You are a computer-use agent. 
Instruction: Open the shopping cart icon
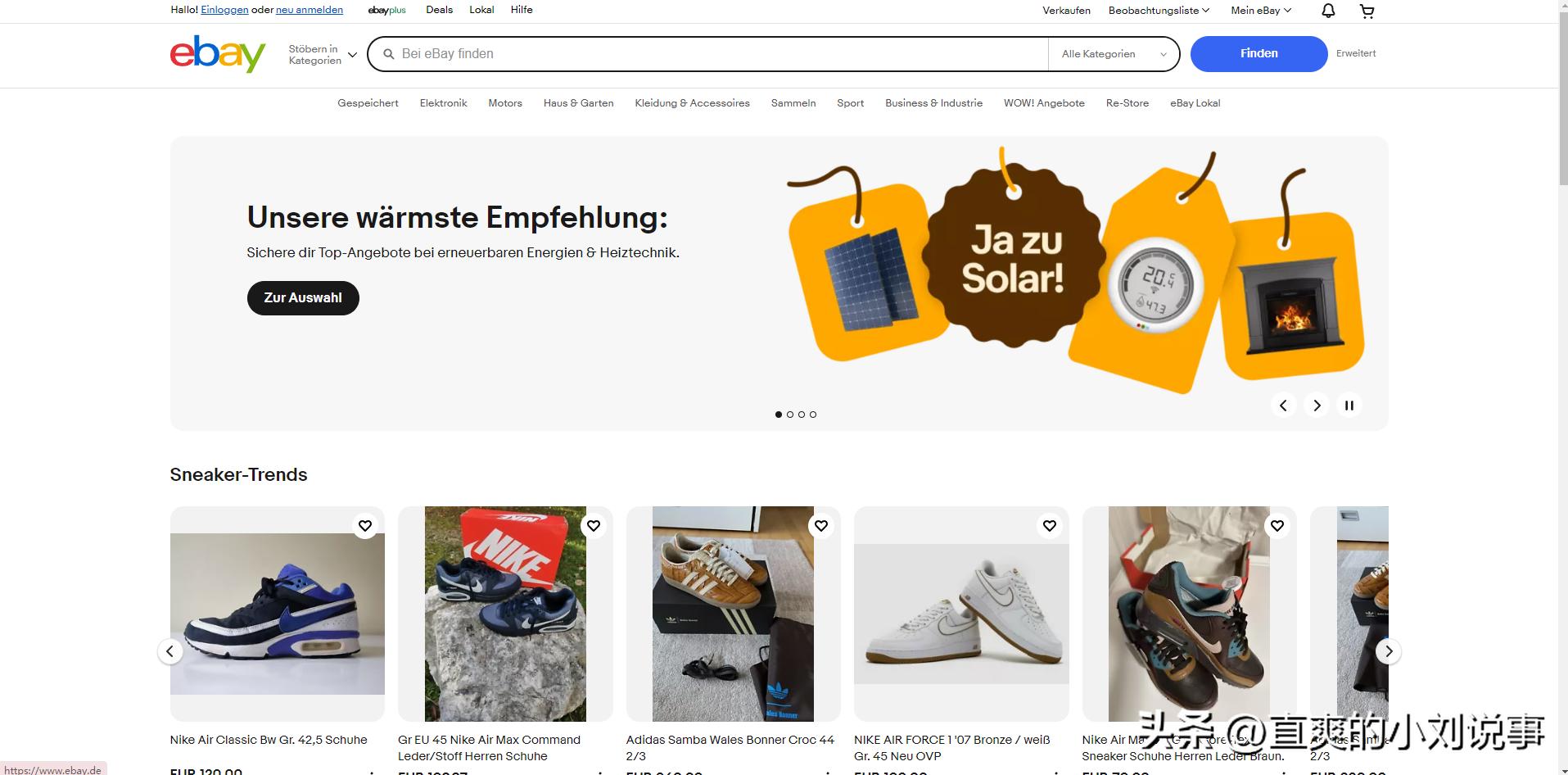pyautogui.click(x=1367, y=11)
